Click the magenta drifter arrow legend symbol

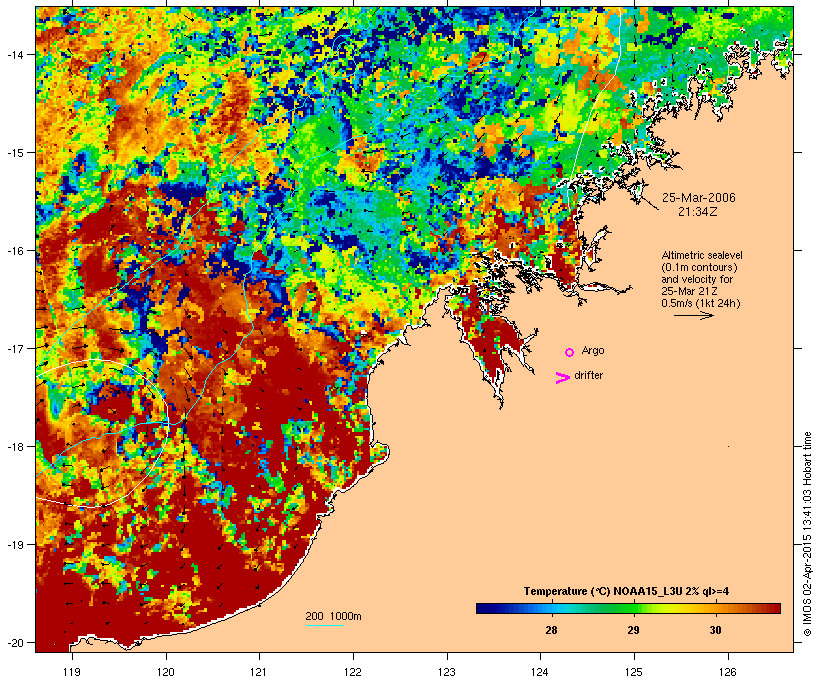pyautogui.click(x=563, y=378)
